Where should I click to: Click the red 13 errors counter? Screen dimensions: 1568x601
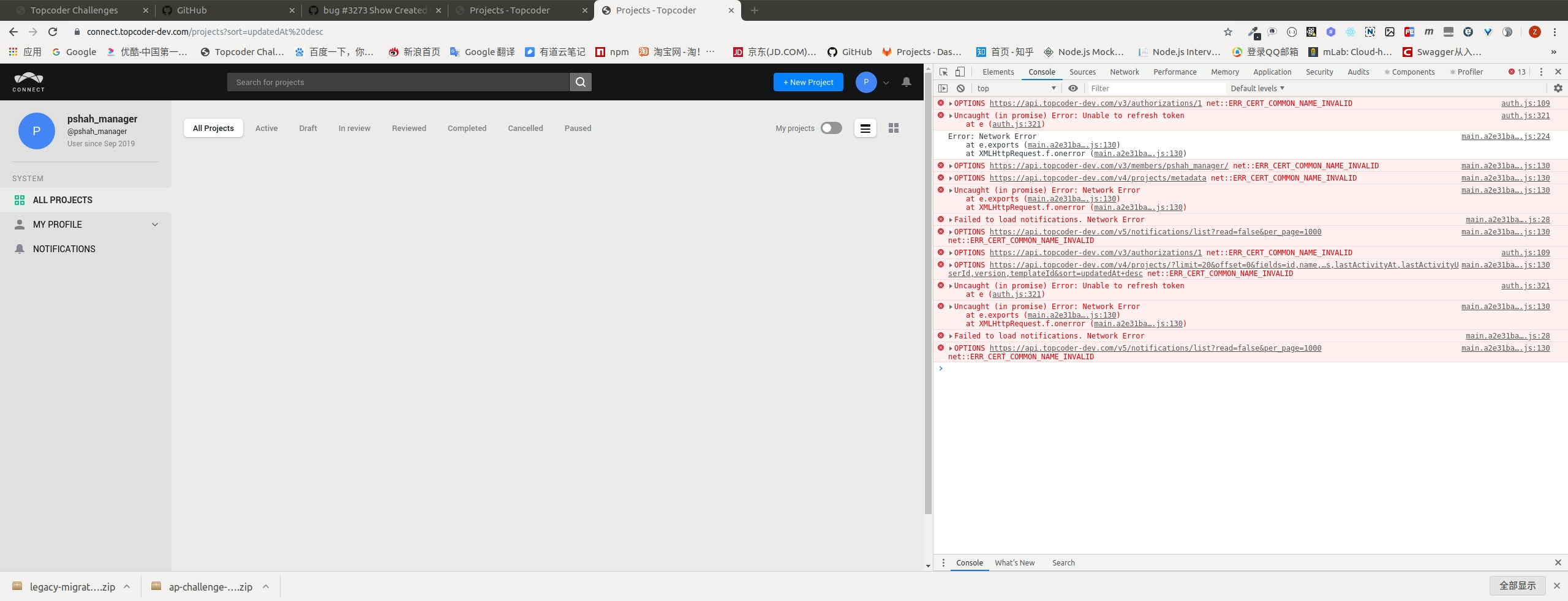tap(1517, 72)
